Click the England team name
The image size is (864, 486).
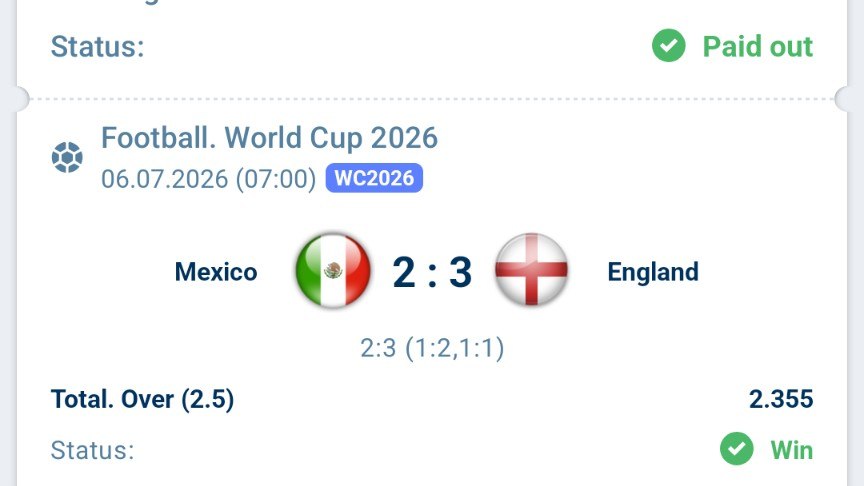(x=653, y=272)
